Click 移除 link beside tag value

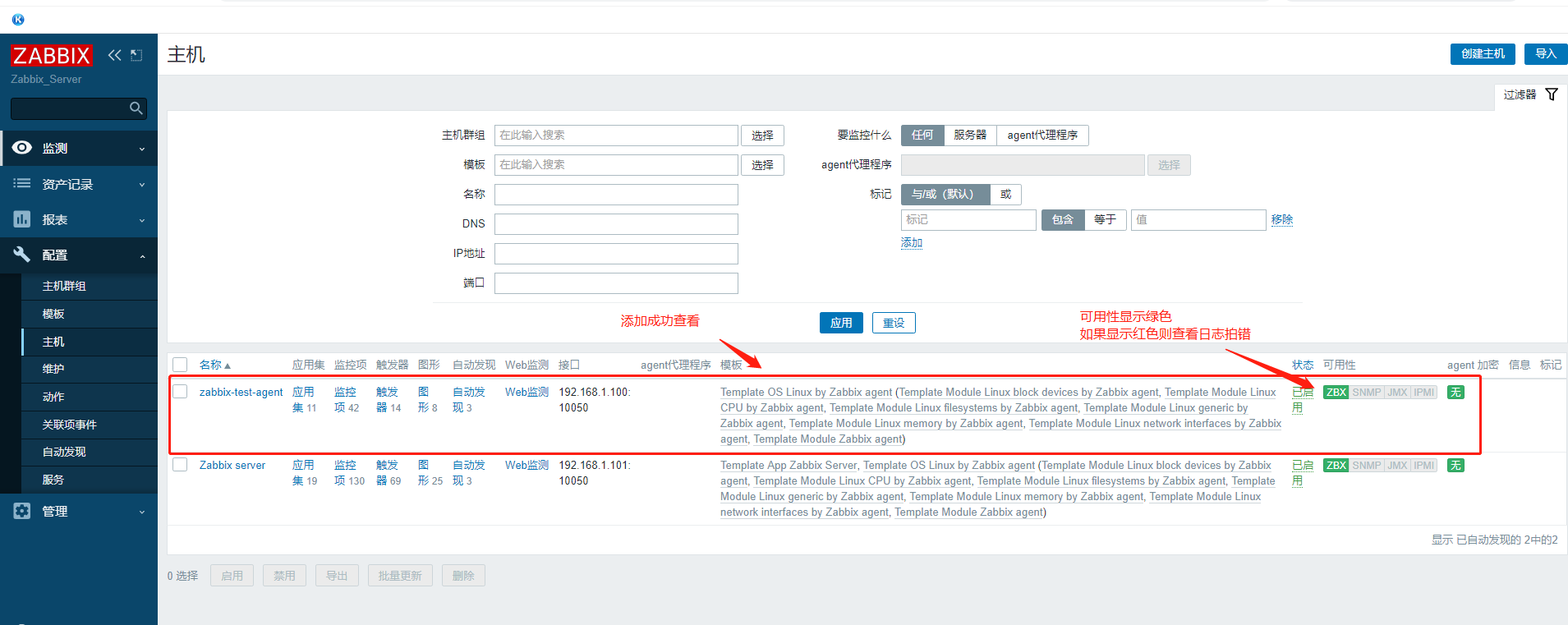click(x=1282, y=219)
